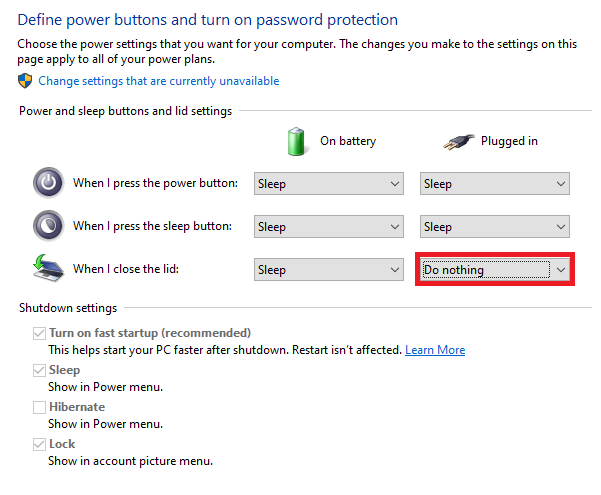
Task: Toggle the Lock checkbox
Action: (39, 444)
